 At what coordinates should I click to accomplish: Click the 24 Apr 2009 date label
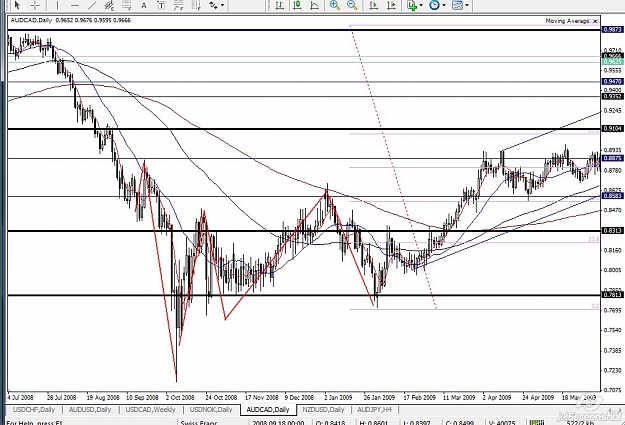[x=538, y=397]
